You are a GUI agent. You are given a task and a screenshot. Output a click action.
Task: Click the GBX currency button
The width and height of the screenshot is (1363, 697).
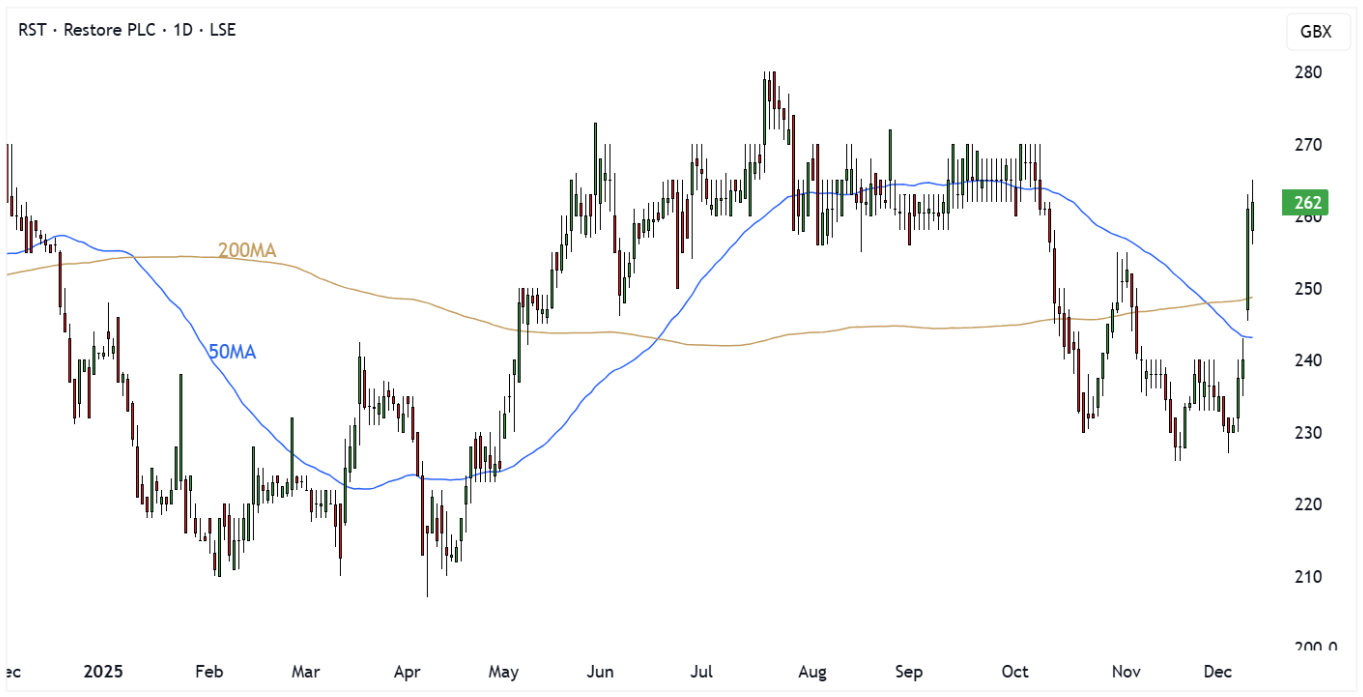1315,32
